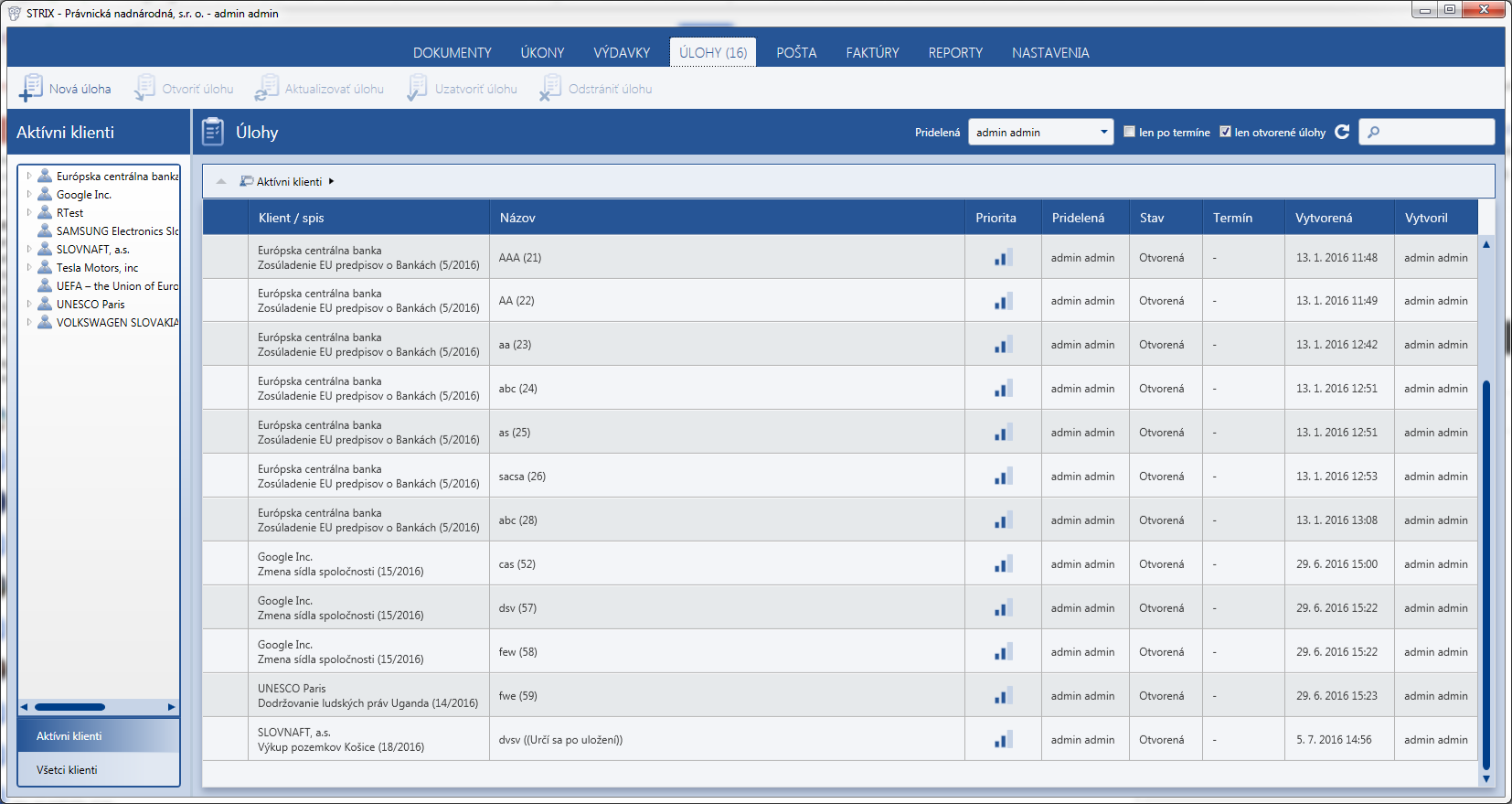Click the STRIX app icon in the title bar
1512x804 pixels.
pos(15,13)
